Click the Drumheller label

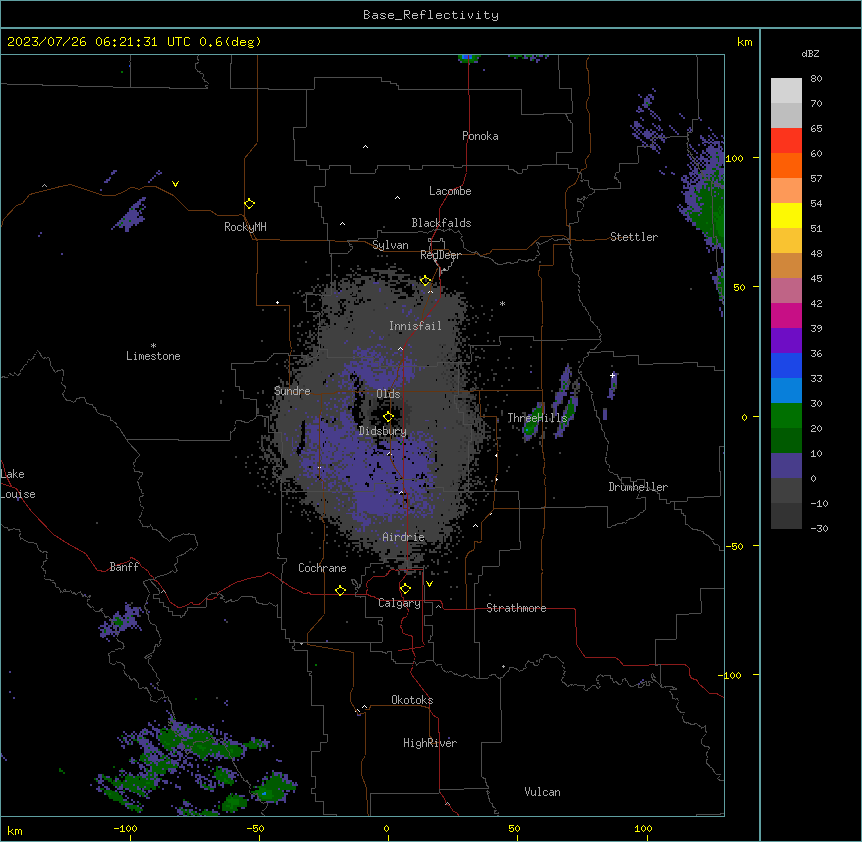point(638,487)
